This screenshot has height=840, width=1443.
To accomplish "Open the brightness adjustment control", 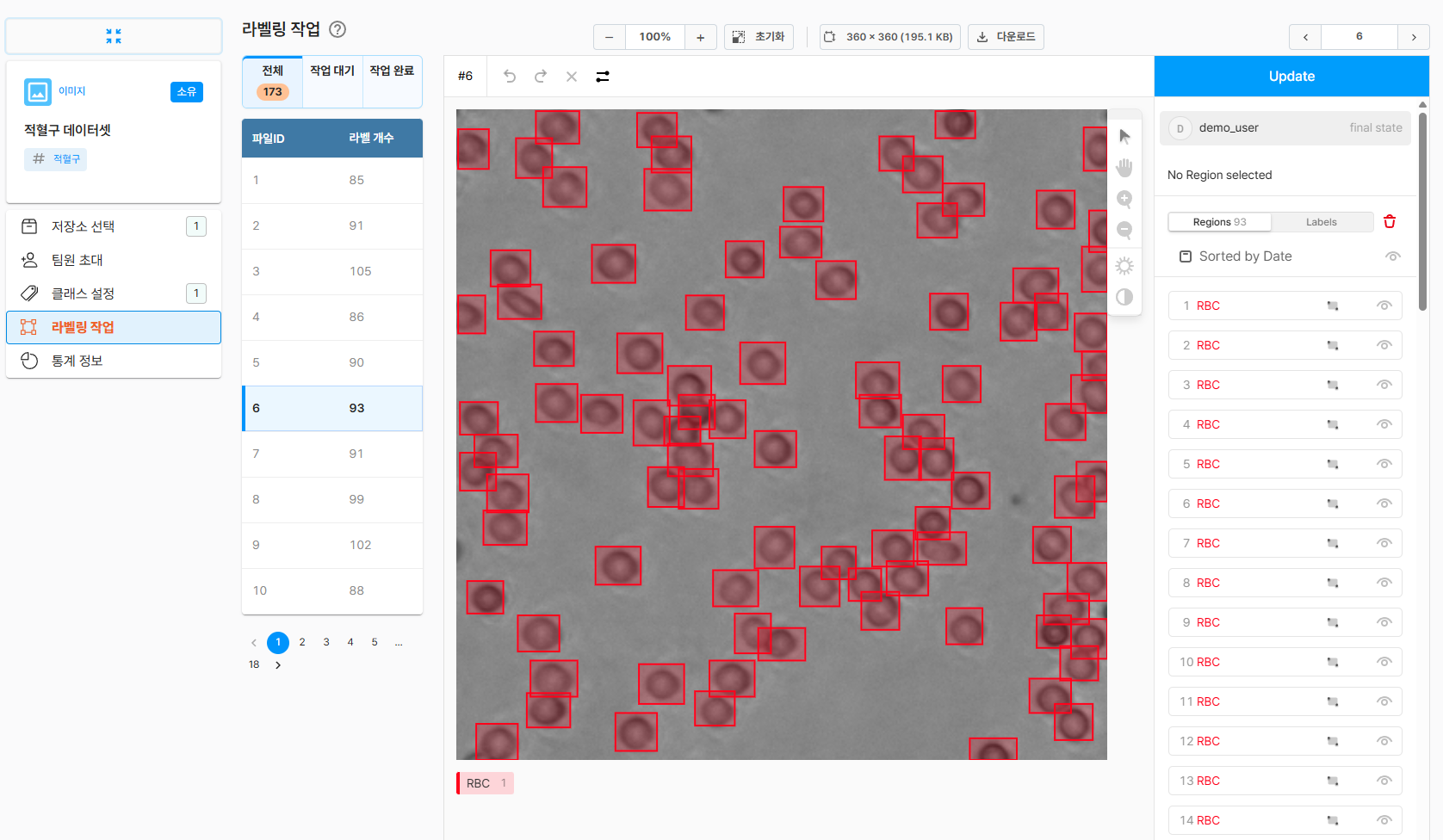I will [x=1124, y=265].
